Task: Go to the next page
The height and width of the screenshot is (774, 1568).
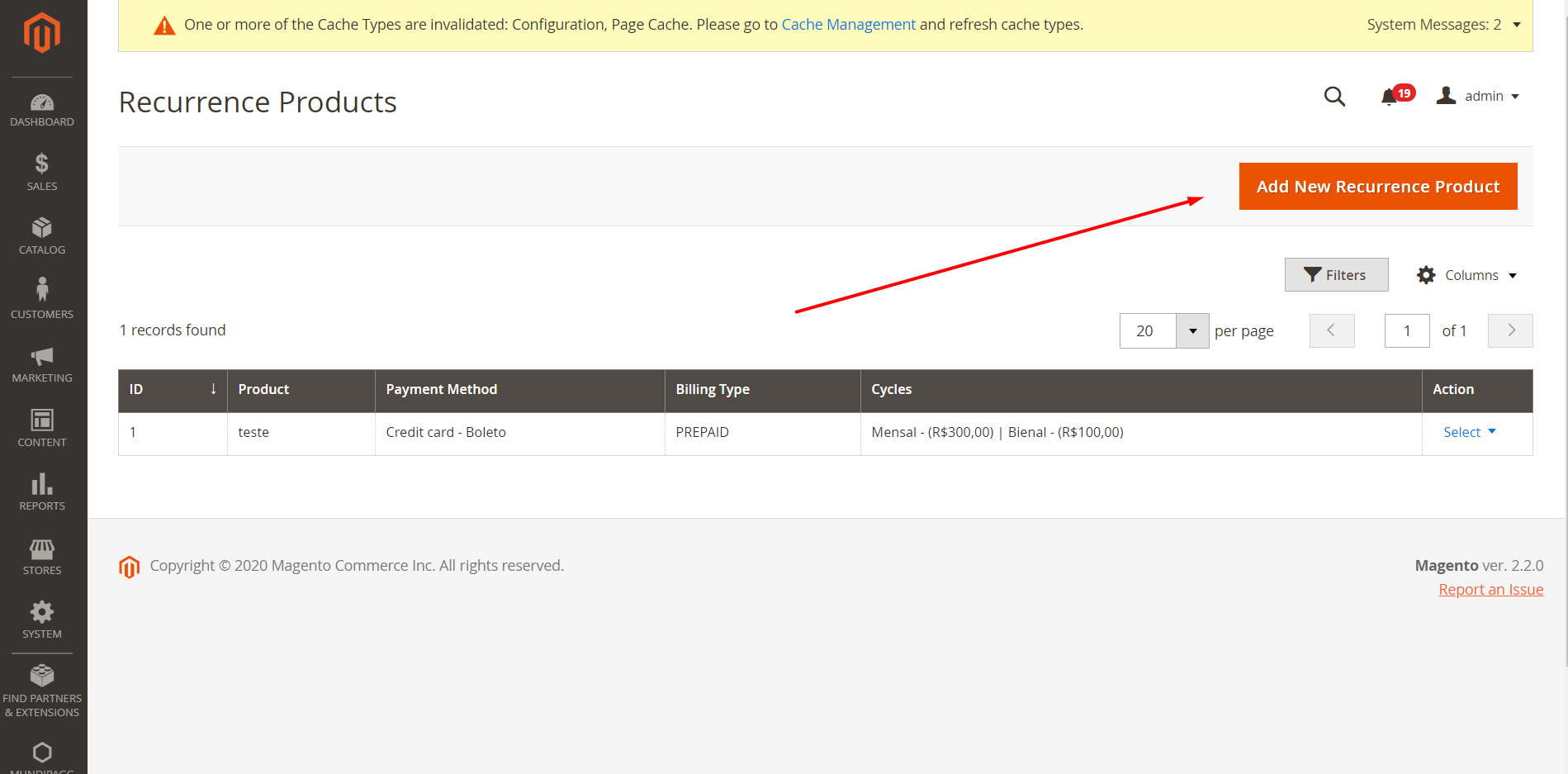Action: coord(1510,330)
